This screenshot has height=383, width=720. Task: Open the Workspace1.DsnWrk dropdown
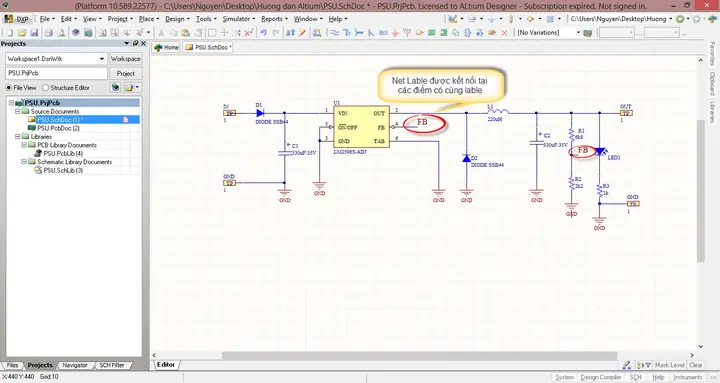[x=102, y=59]
